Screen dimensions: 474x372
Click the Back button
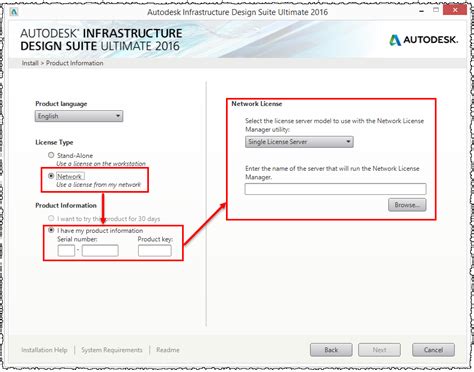[331, 350]
